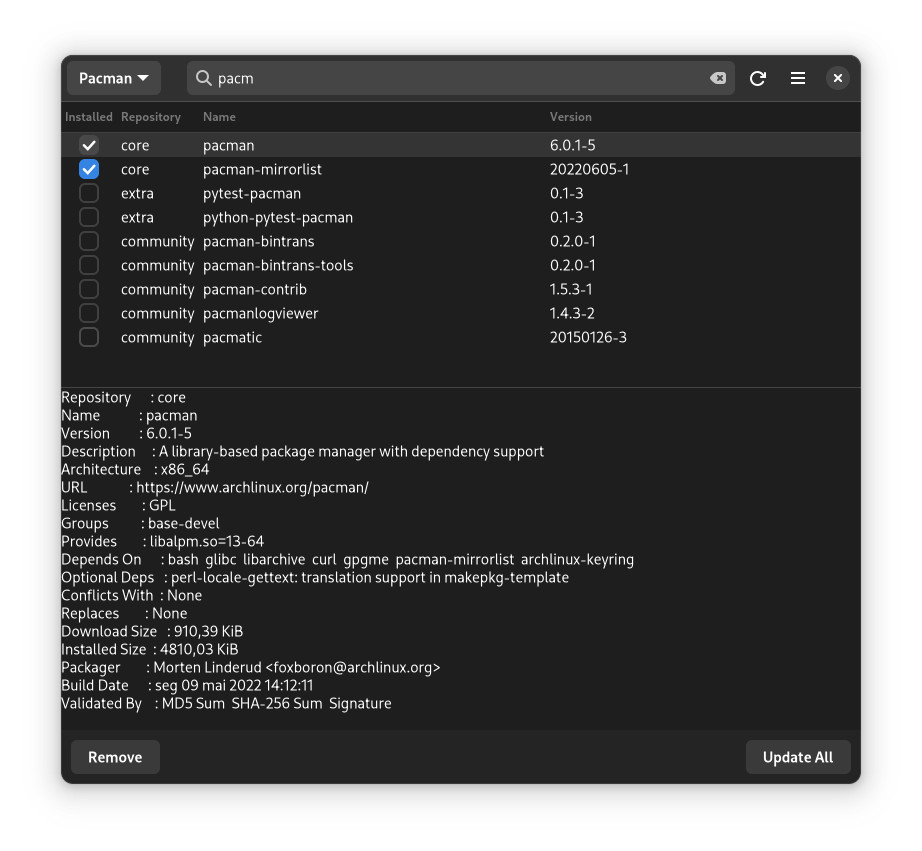Click 'base-devel' group value
Screen dimensions: 922x851
coord(183,523)
